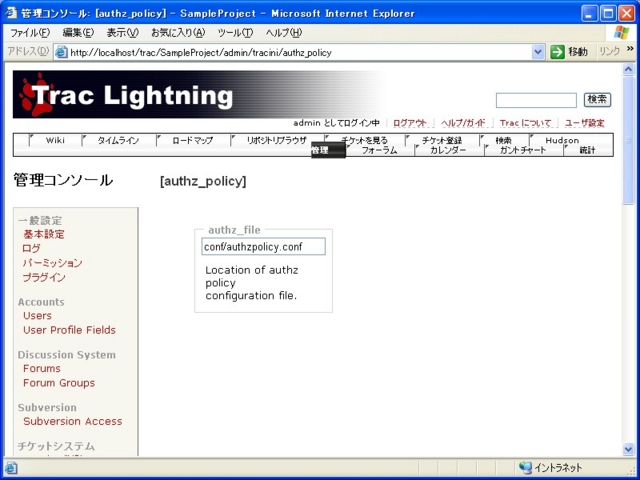Click the Trac Lightning paw logo
The image size is (640, 480).
(x=37, y=94)
